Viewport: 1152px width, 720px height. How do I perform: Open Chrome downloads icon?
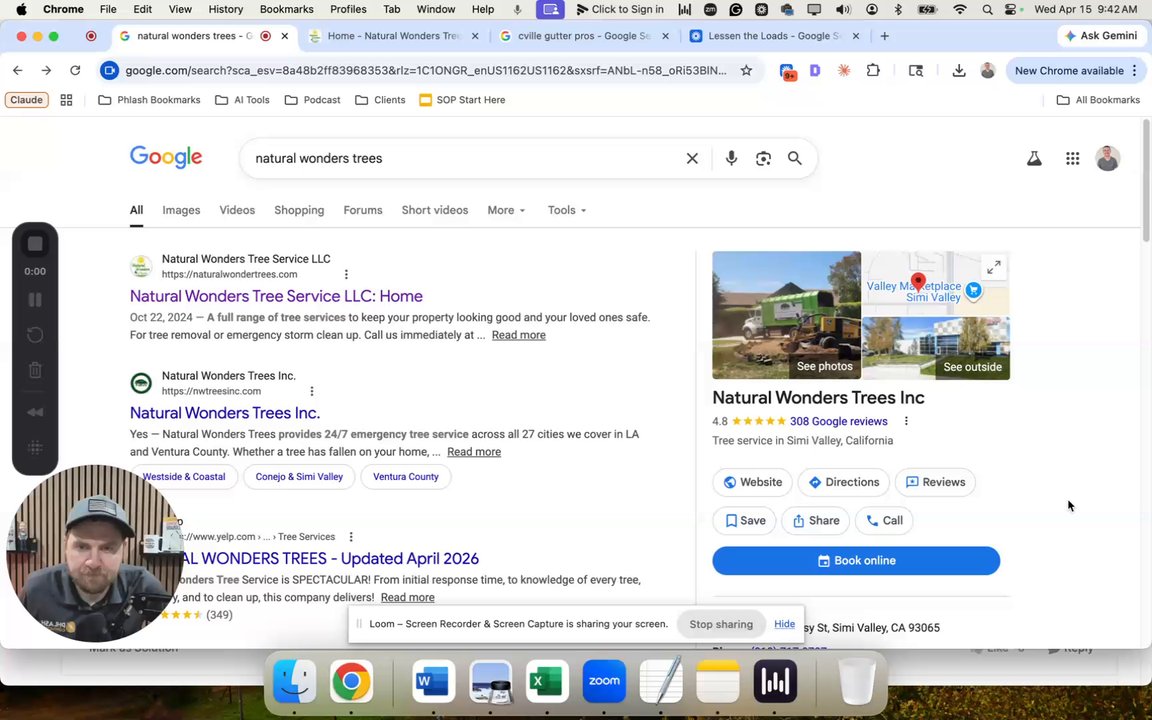(959, 71)
